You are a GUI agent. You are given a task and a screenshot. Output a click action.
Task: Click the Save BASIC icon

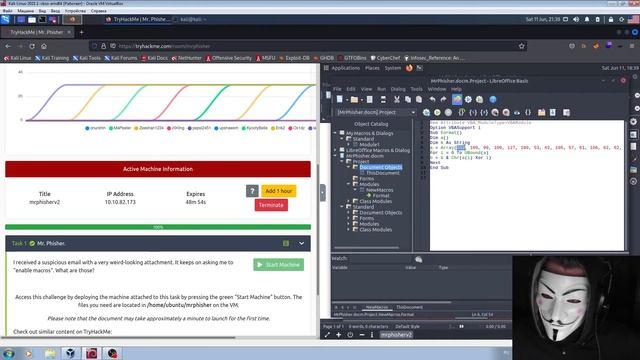(x=553, y=112)
